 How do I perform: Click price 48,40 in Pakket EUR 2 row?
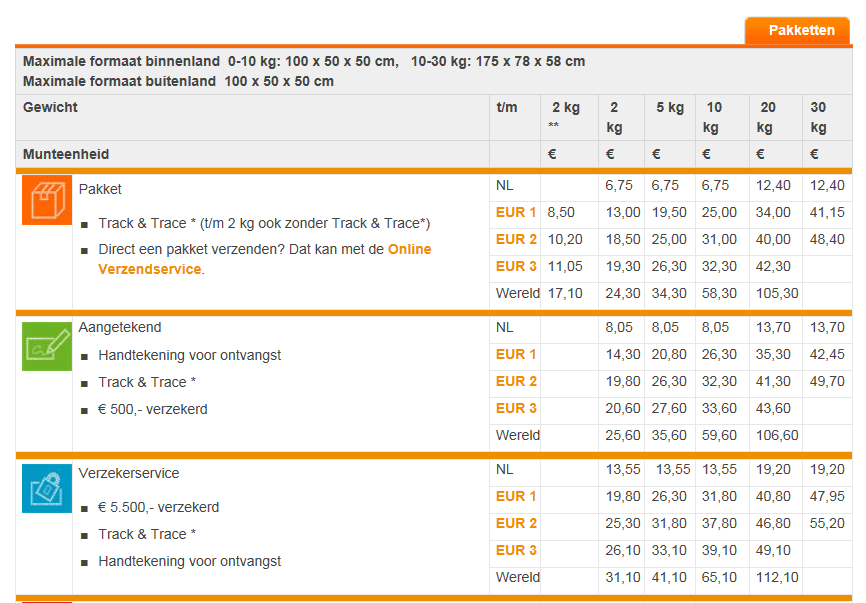tap(827, 240)
